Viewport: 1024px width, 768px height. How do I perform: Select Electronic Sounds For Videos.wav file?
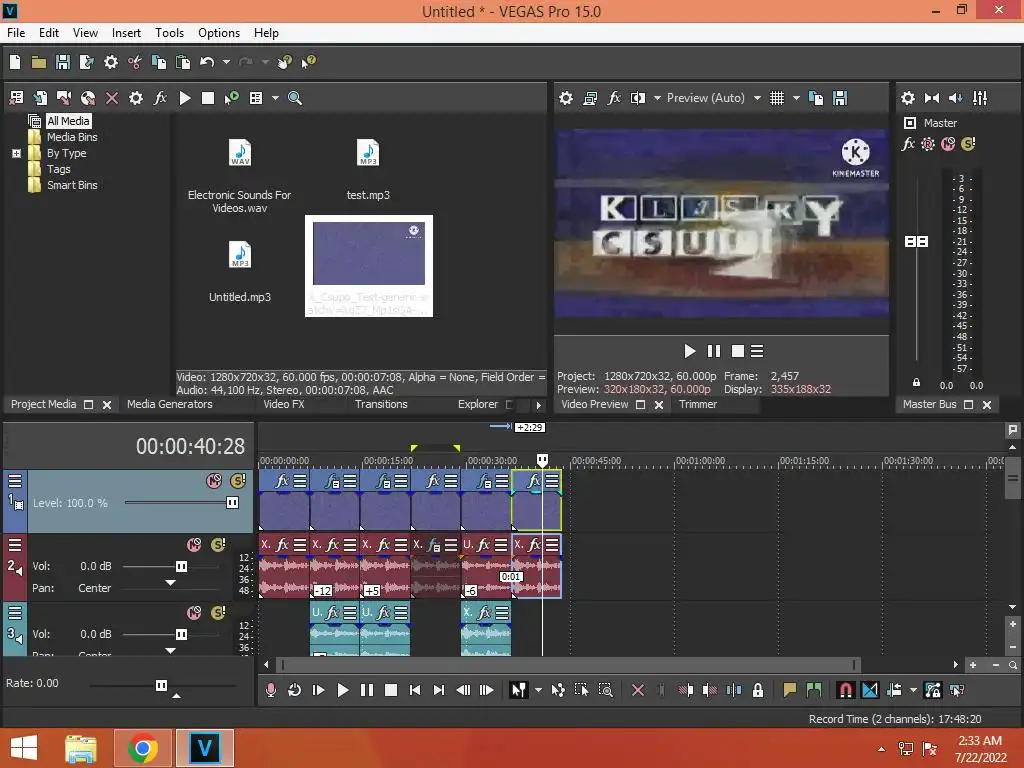240,176
